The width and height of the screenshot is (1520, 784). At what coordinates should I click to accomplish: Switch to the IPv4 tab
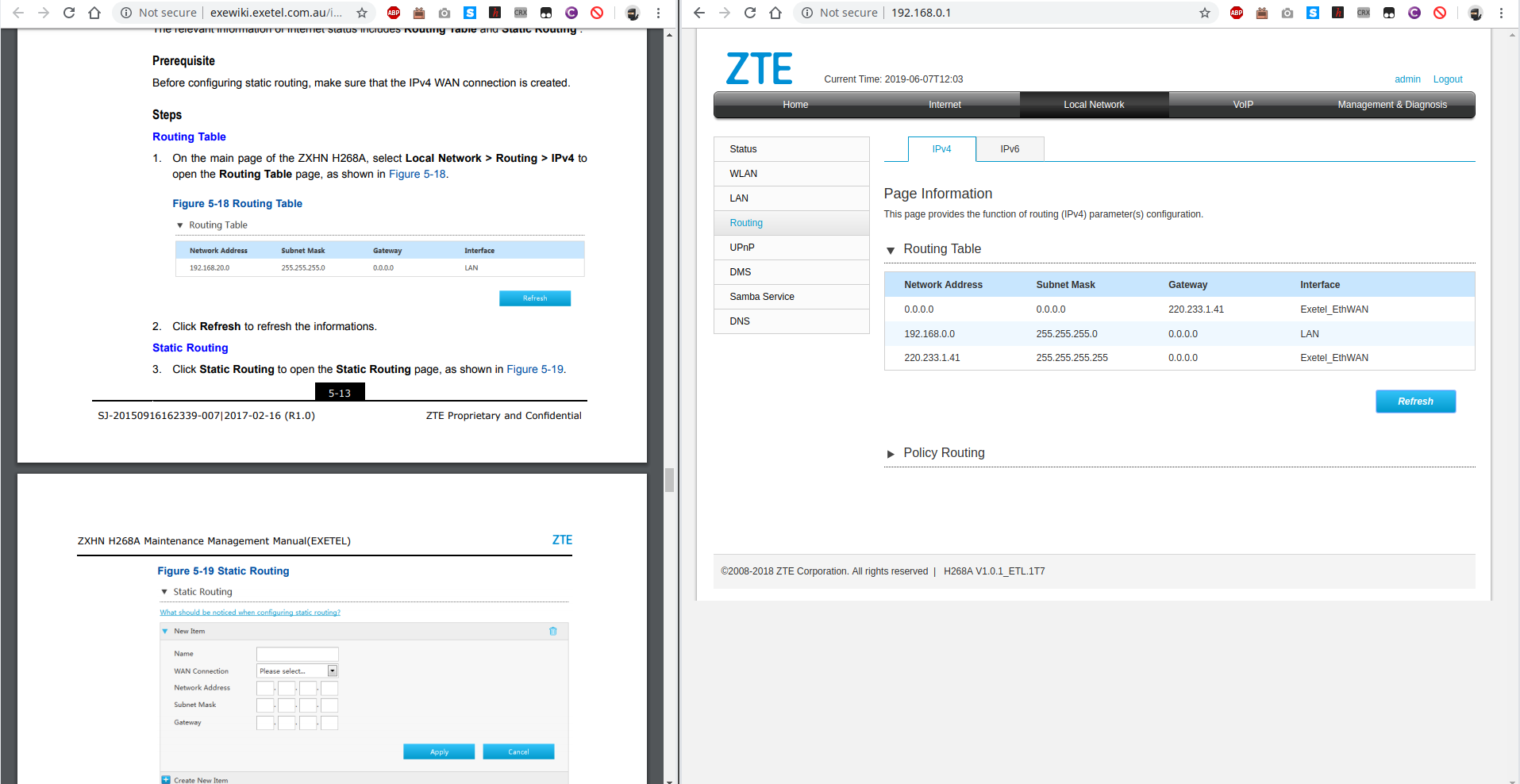[x=941, y=149]
